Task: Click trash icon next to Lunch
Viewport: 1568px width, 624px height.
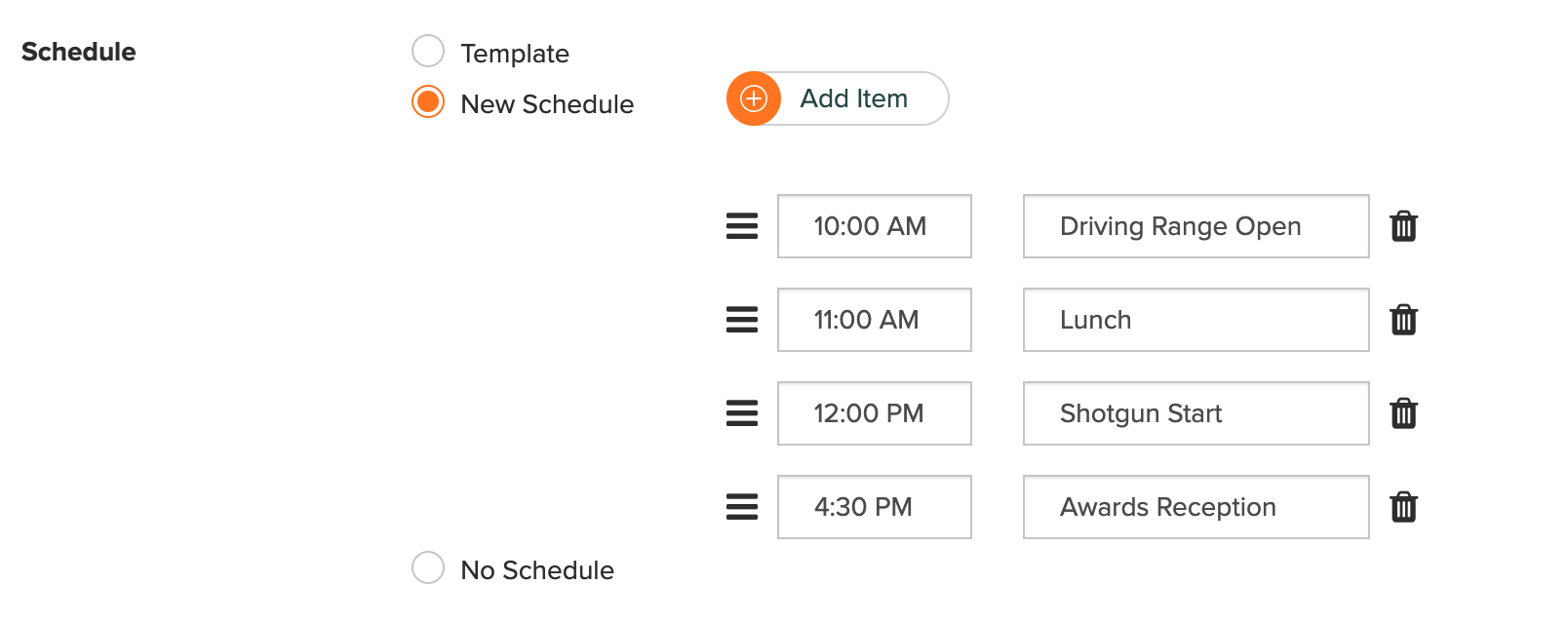Action: click(1403, 320)
